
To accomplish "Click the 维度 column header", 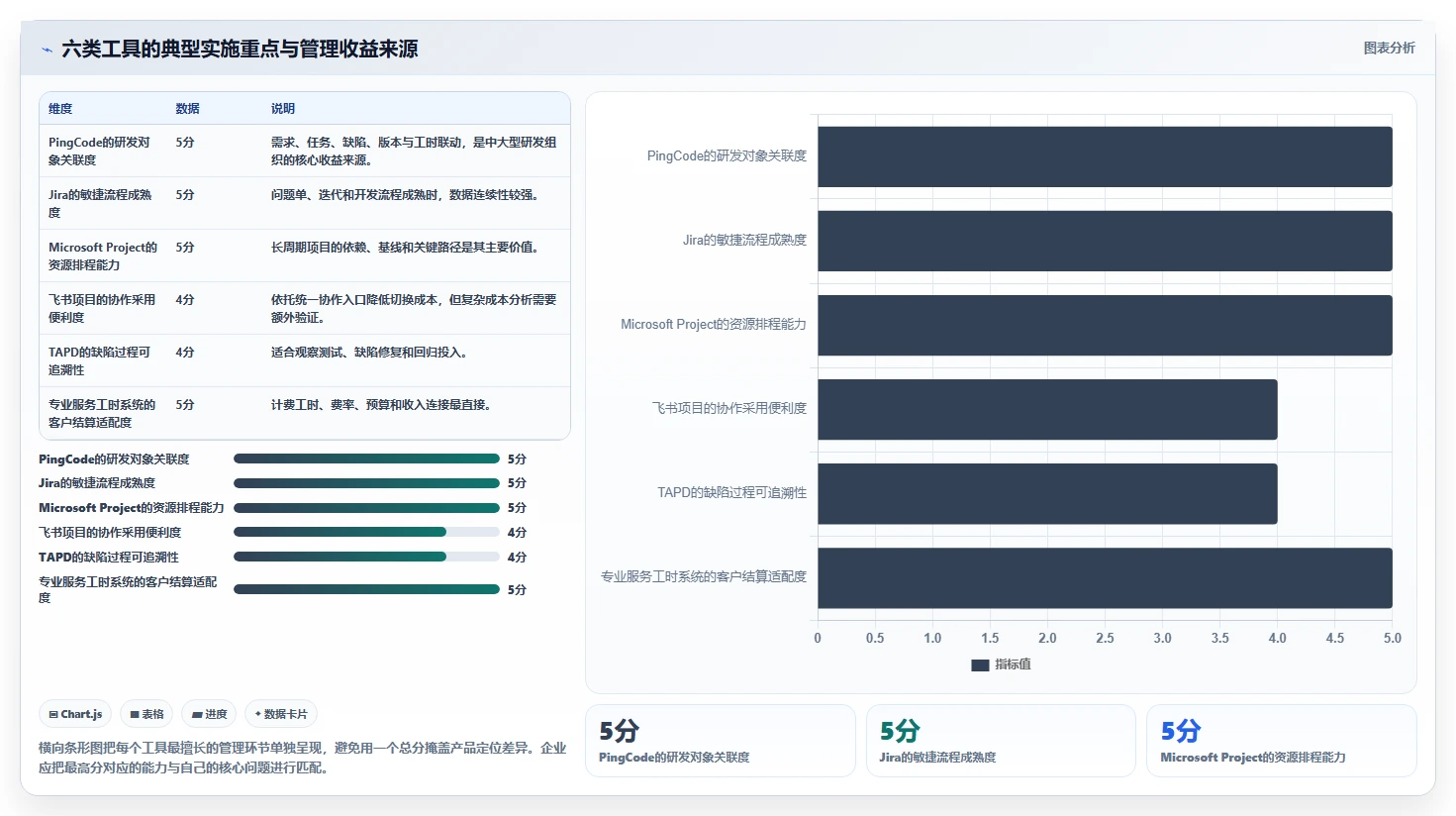I will (x=60, y=109).
